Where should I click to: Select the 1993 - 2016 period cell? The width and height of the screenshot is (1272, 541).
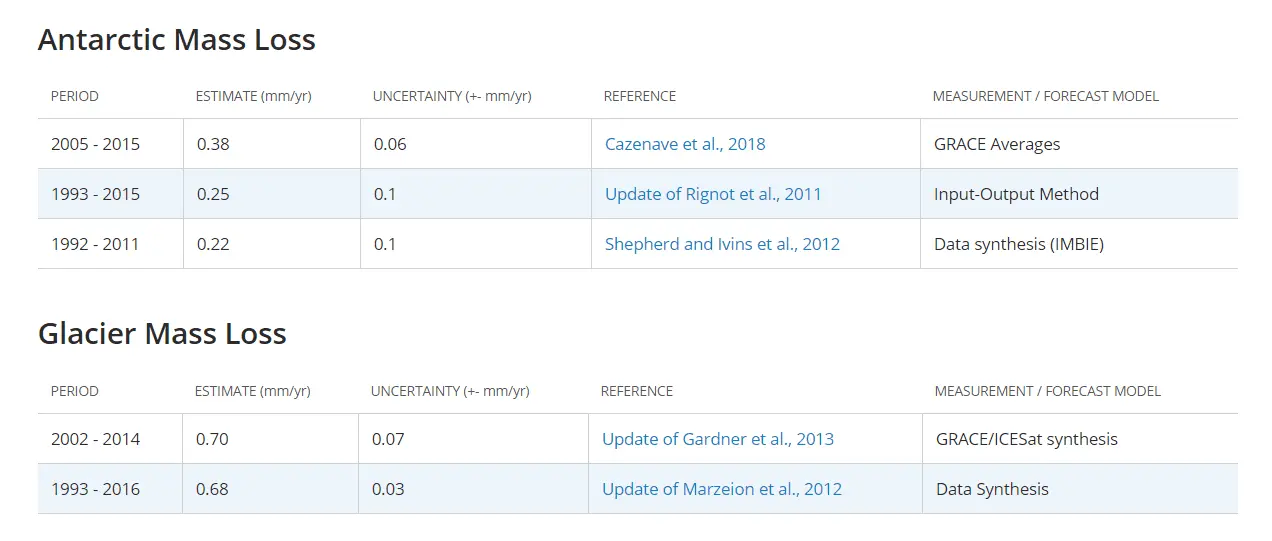click(x=95, y=489)
